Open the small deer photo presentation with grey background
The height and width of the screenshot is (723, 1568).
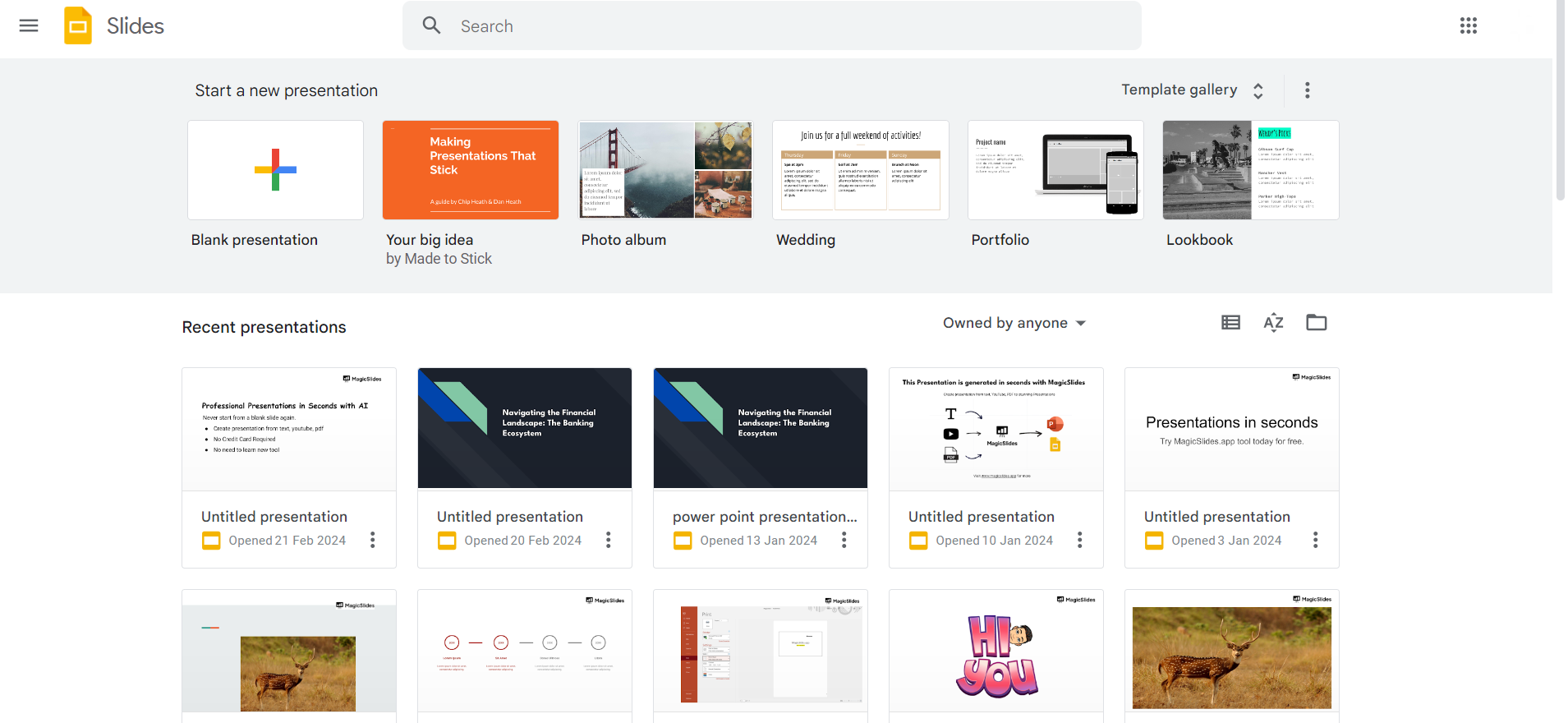click(x=289, y=652)
